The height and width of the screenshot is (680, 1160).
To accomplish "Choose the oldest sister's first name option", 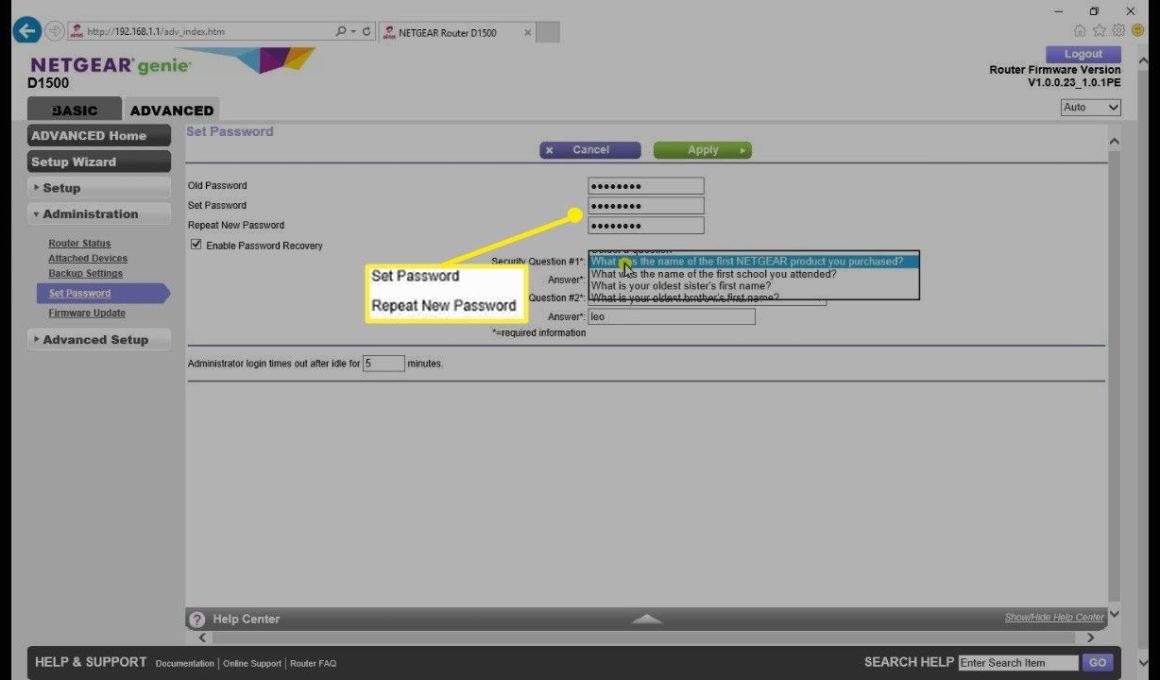I will [x=754, y=286].
